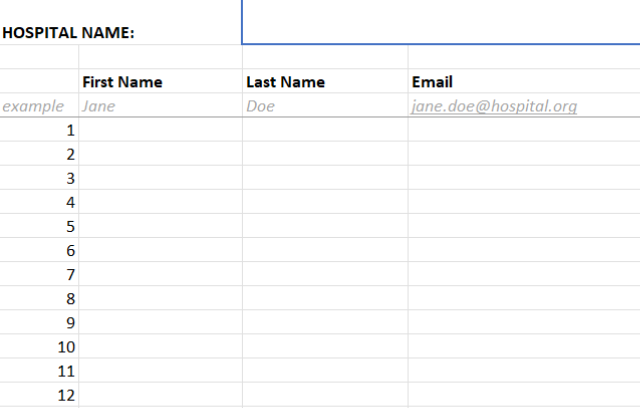
Task: Select the First Name cell in row 9
Action: click(160, 322)
